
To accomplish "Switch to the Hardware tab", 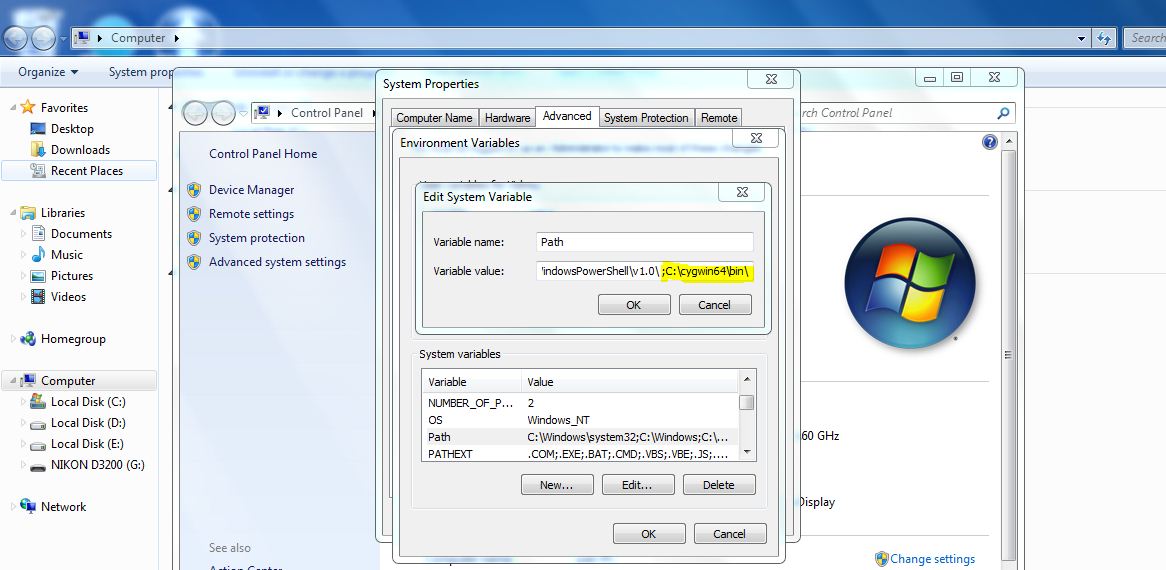I will [x=507, y=117].
